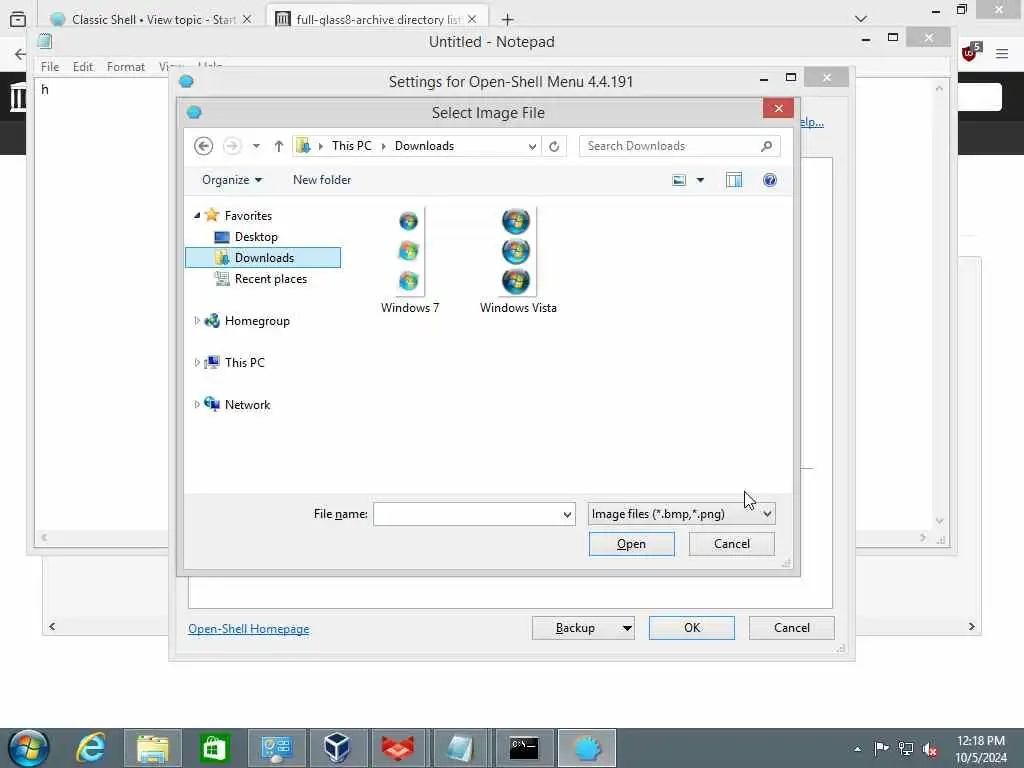Click OK in Open-Shell settings window

pos(692,628)
